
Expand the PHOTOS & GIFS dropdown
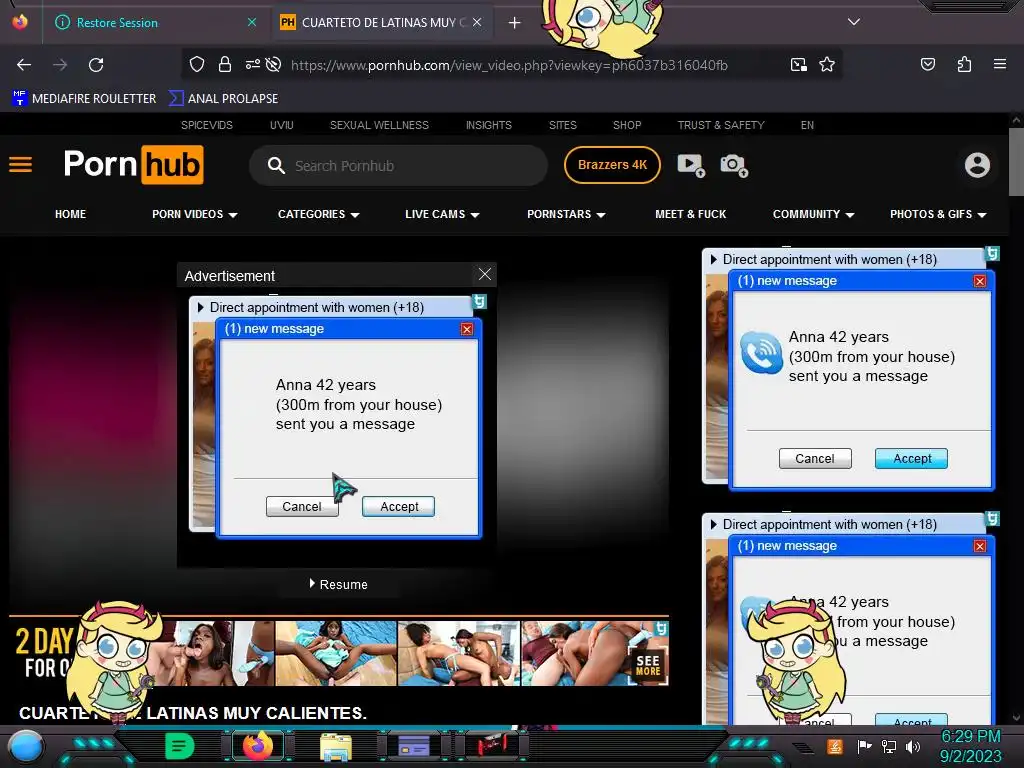coord(938,214)
